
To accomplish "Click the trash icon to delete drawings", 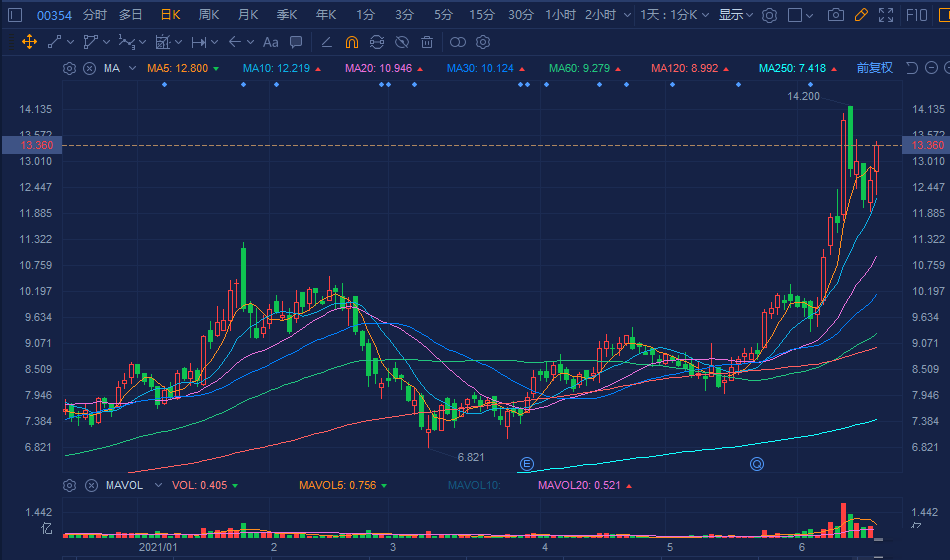I will (x=427, y=42).
